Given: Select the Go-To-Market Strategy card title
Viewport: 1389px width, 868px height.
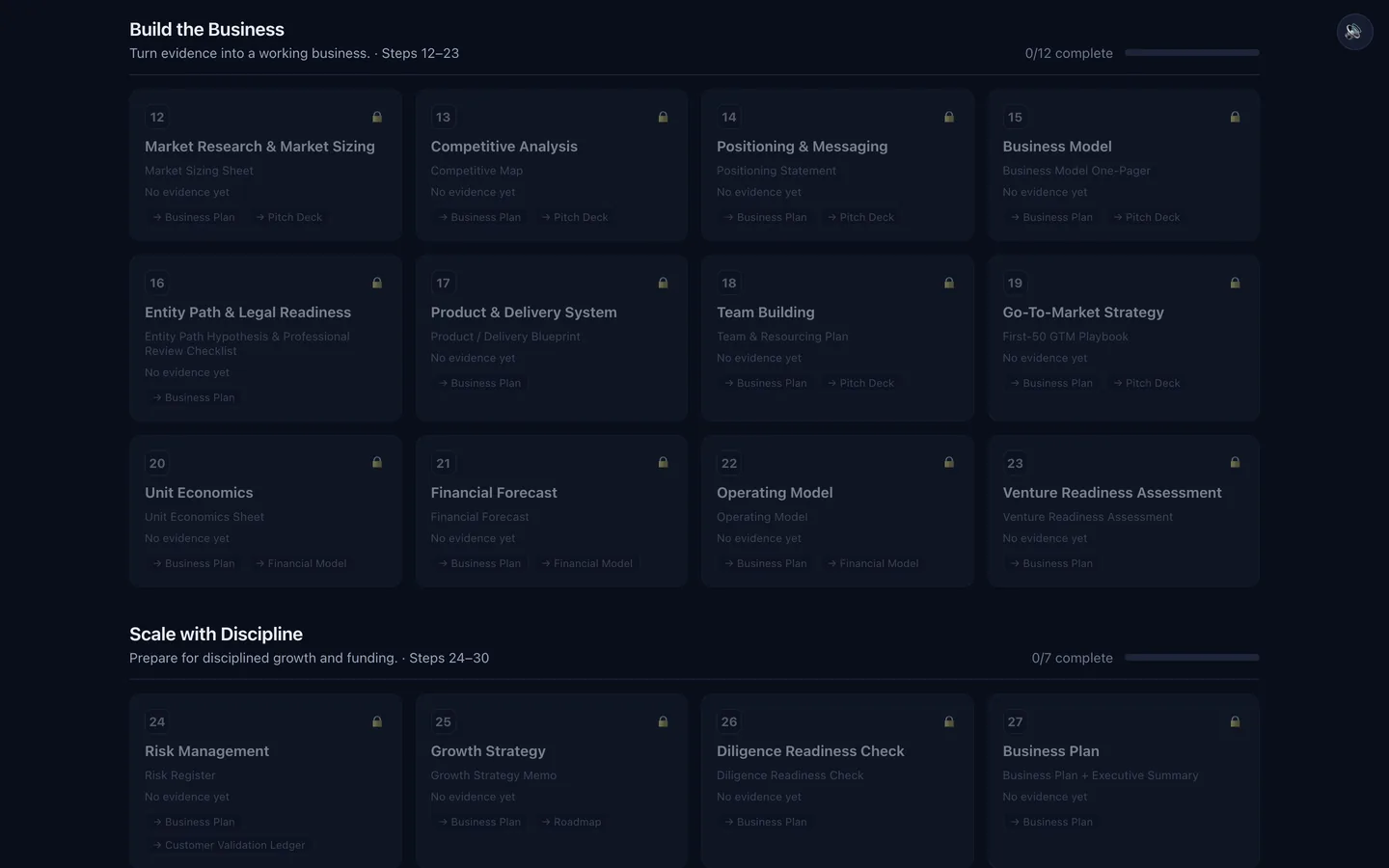Looking at the screenshot, I should pyautogui.click(x=1083, y=312).
